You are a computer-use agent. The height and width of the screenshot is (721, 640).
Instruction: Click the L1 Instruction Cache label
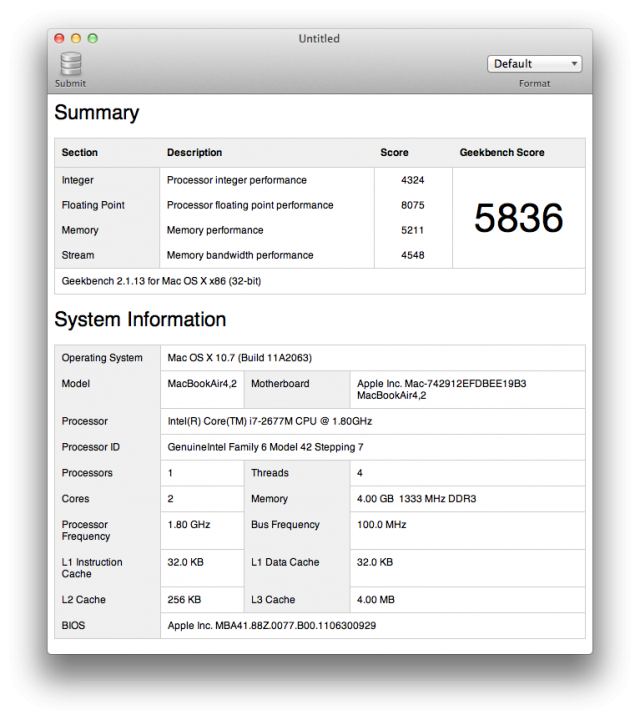92,568
